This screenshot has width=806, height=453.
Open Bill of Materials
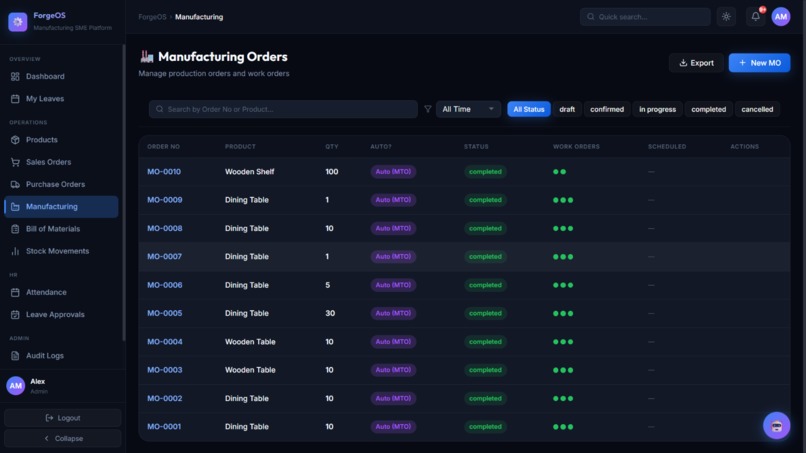(61, 229)
